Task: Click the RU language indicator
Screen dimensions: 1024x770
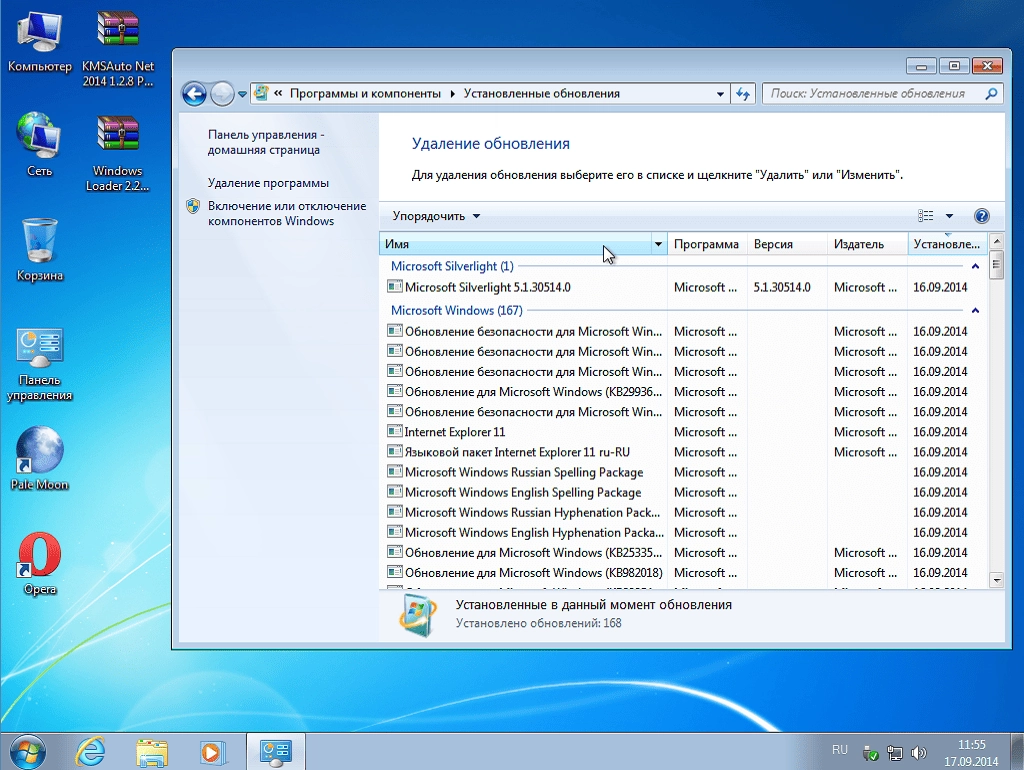Action: point(839,750)
